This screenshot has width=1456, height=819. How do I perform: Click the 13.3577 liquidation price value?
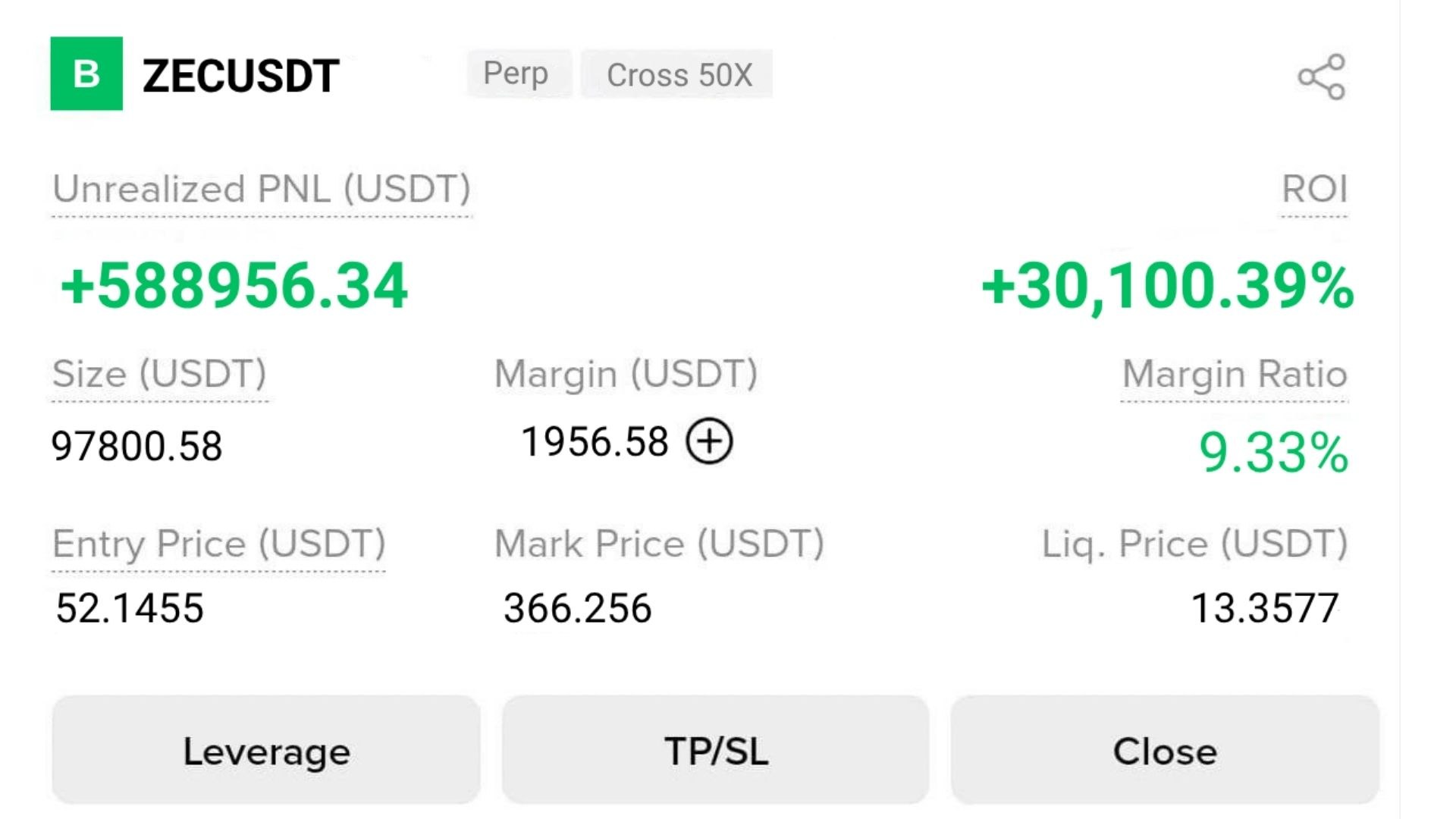pos(1265,608)
